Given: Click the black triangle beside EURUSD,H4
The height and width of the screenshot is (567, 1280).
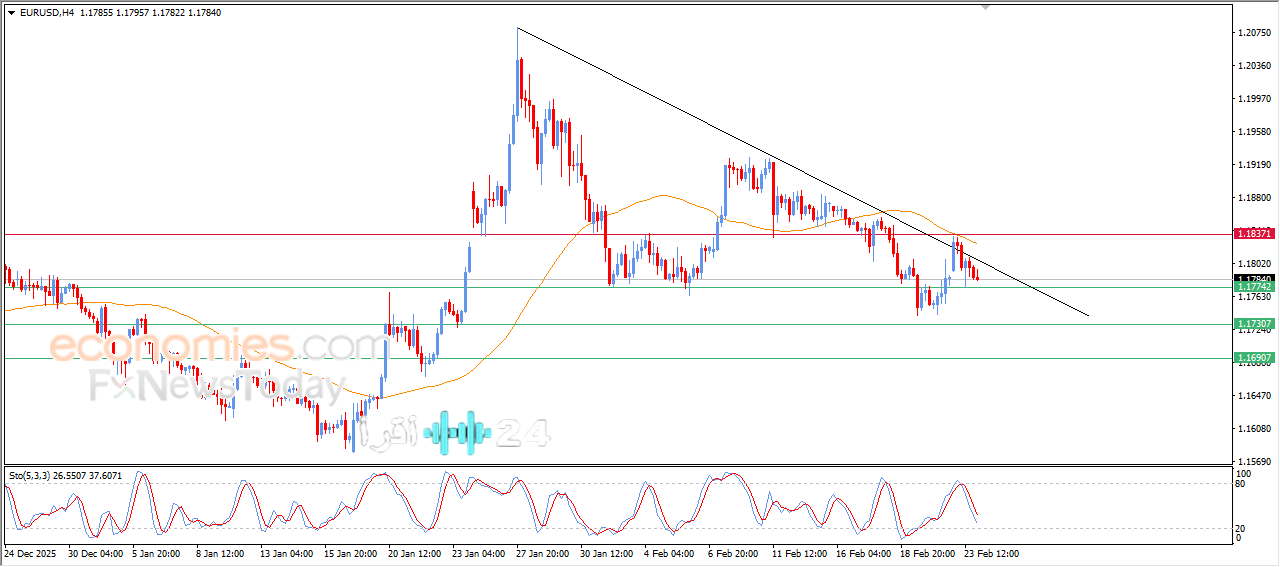Looking at the screenshot, I should pos(11,13).
